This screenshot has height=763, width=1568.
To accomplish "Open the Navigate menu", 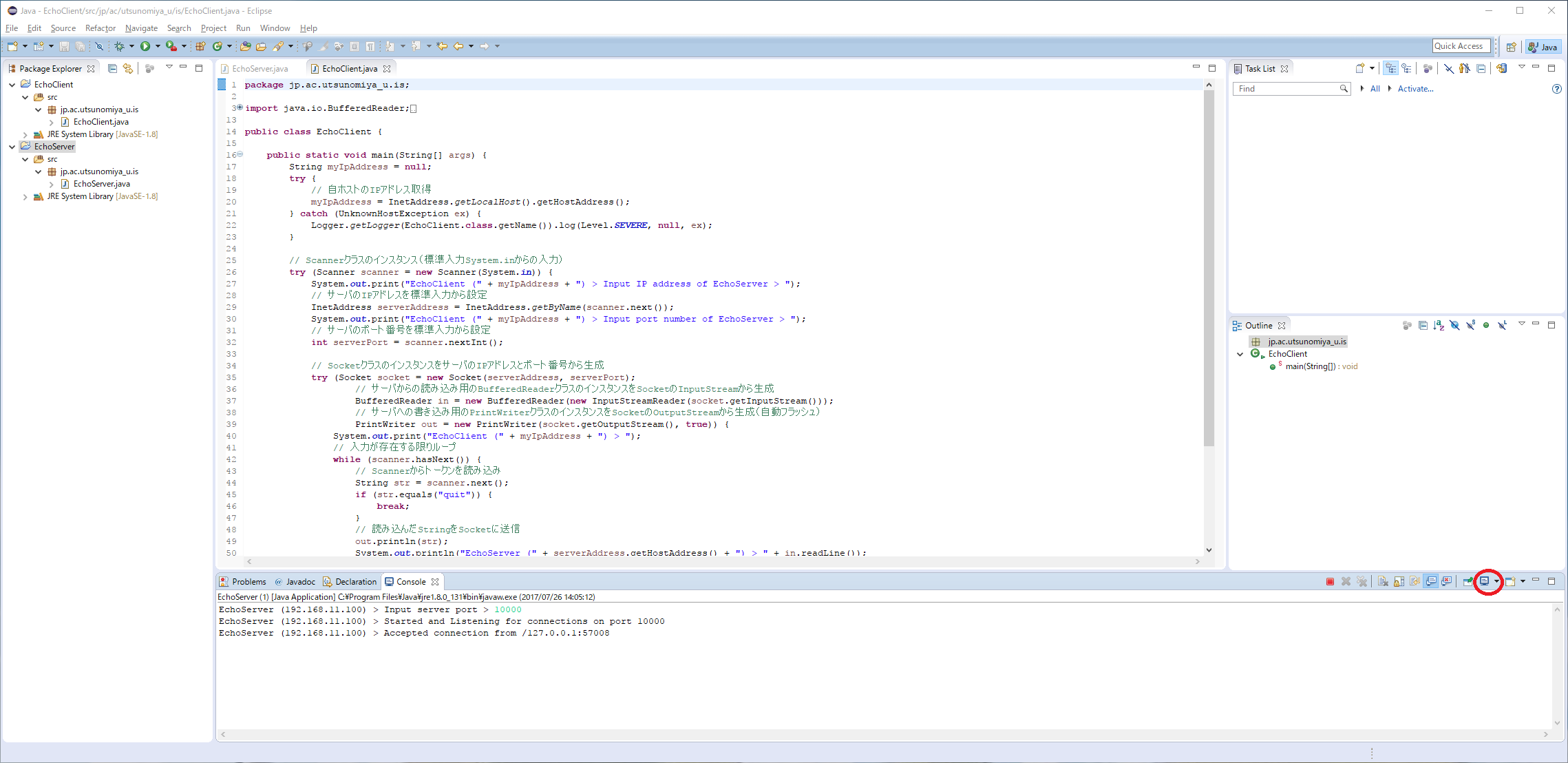I will (x=141, y=28).
